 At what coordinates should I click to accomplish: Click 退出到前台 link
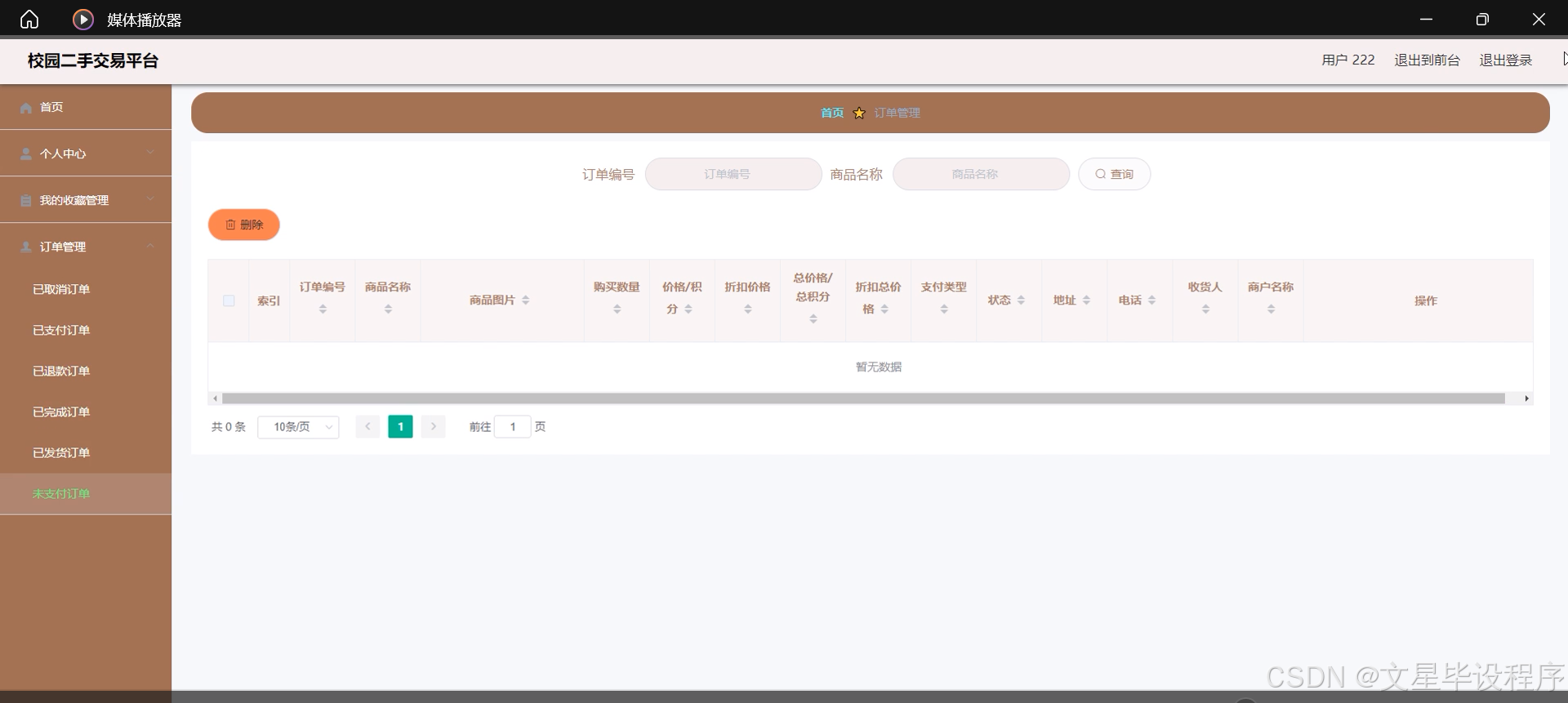(x=1427, y=60)
